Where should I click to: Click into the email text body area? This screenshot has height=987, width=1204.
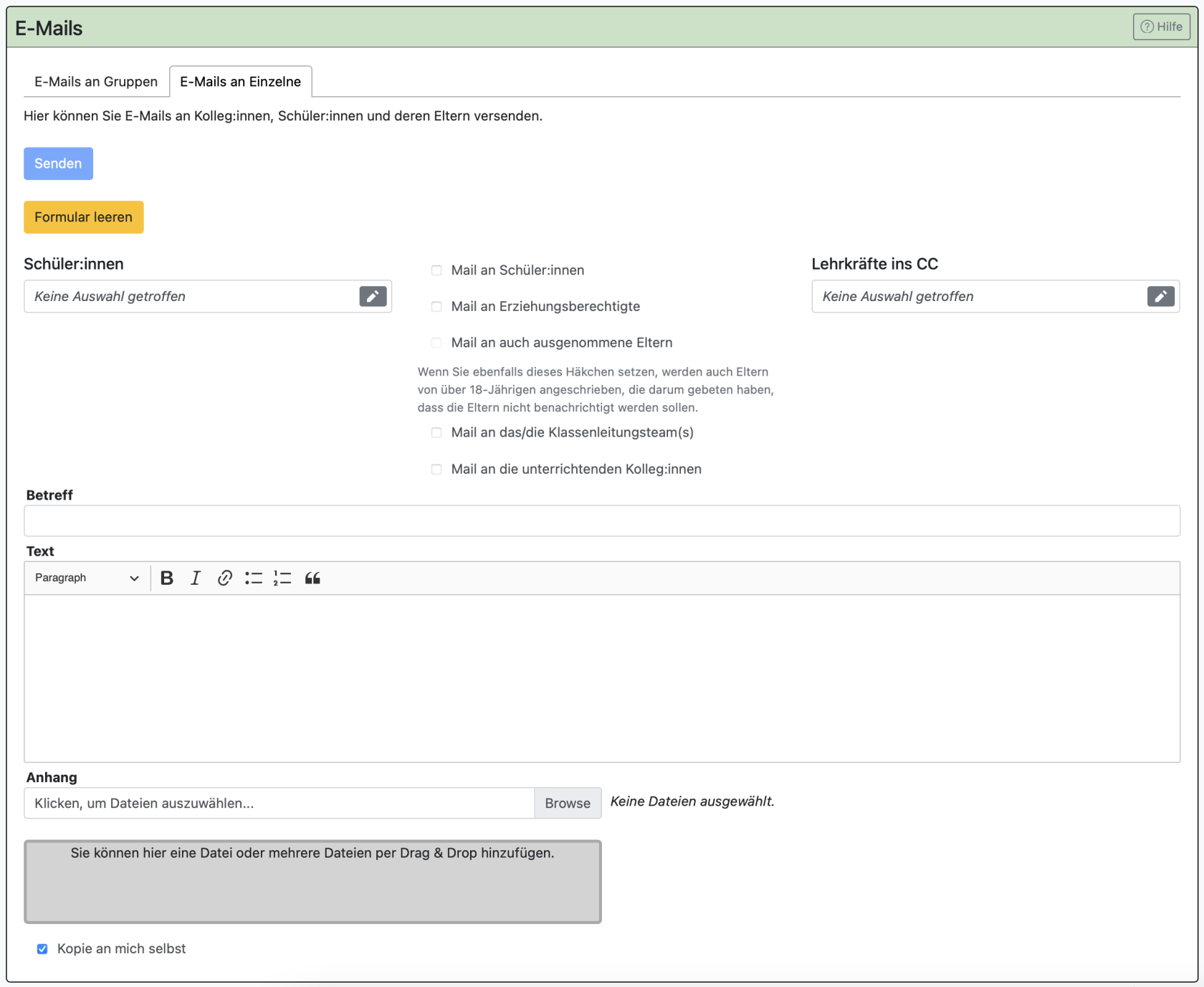click(x=602, y=678)
